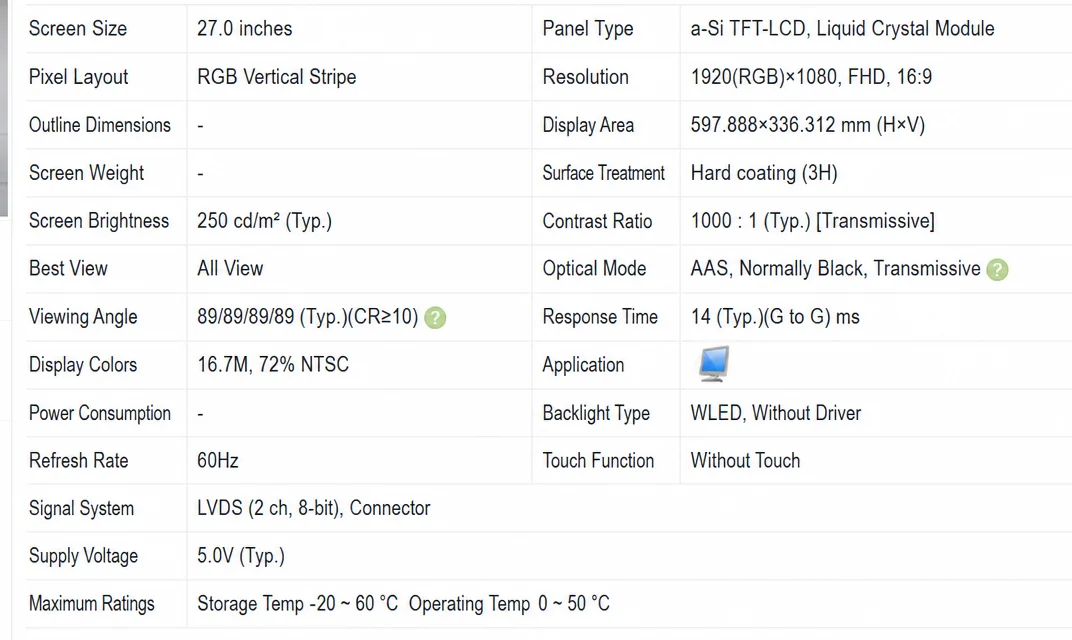Click the 250 cd/m² brightness value
This screenshot has height=640, width=1072.
[265, 221]
